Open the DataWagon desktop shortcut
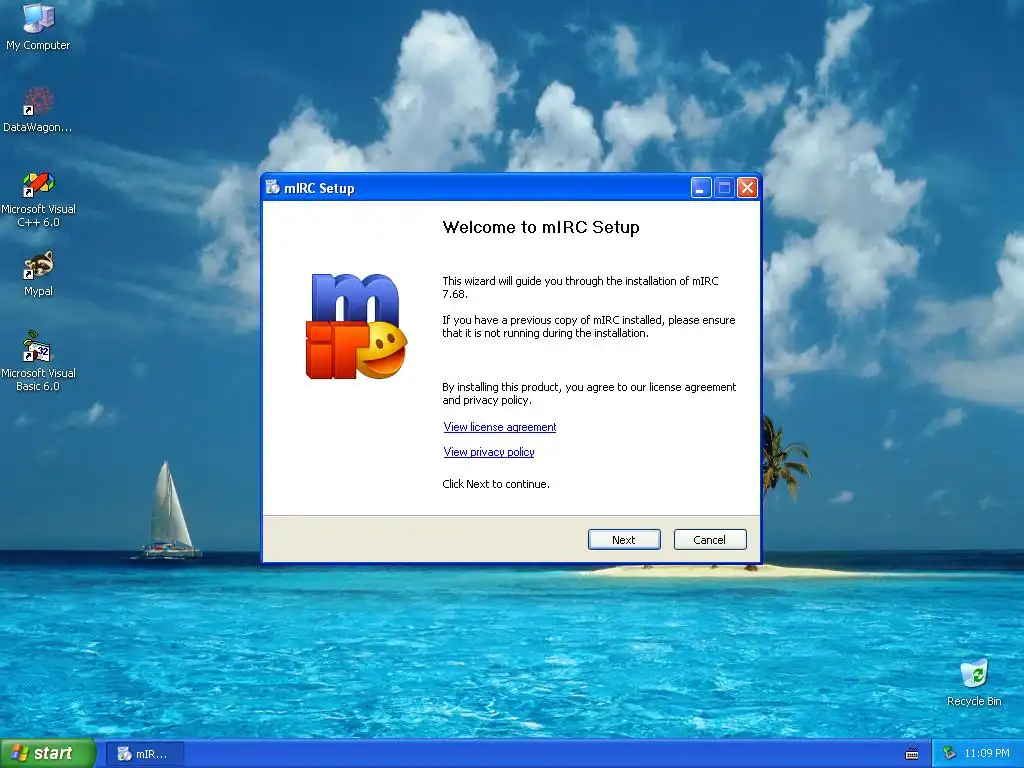This screenshot has width=1024, height=768. tap(38, 109)
